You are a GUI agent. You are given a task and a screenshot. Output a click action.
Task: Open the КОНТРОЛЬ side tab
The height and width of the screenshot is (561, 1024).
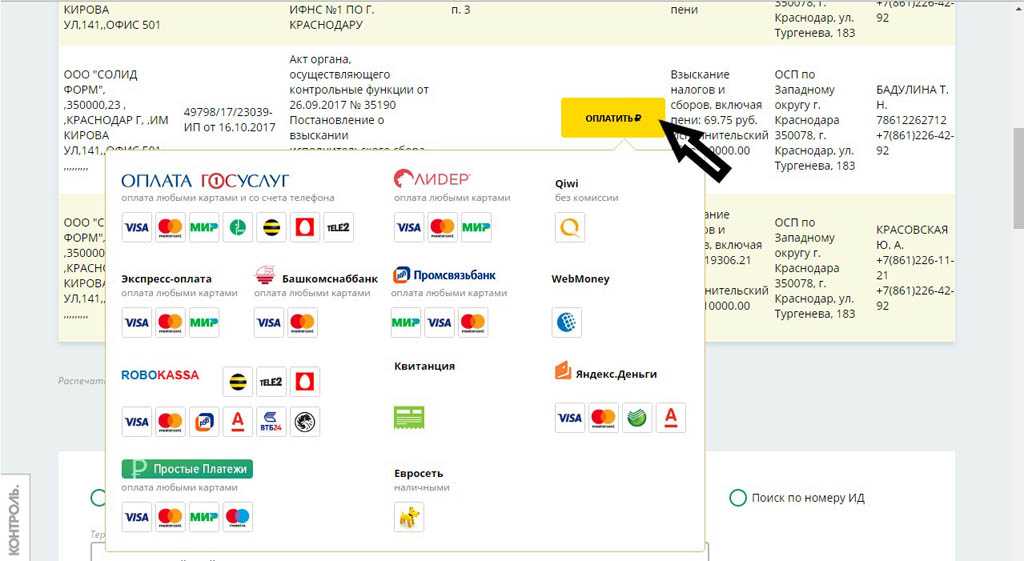click(x=14, y=520)
